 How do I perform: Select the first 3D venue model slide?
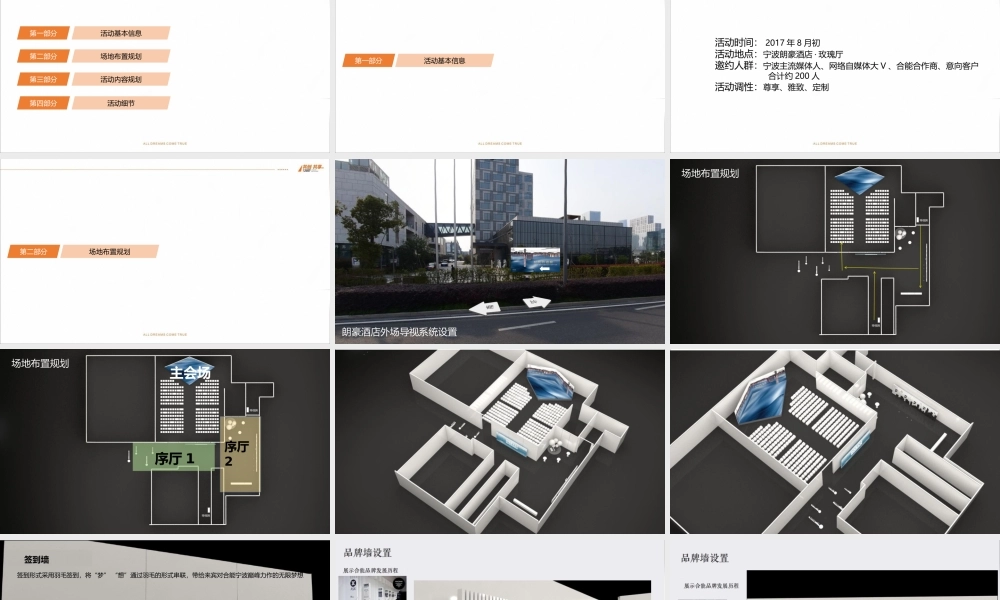pos(500,441)
